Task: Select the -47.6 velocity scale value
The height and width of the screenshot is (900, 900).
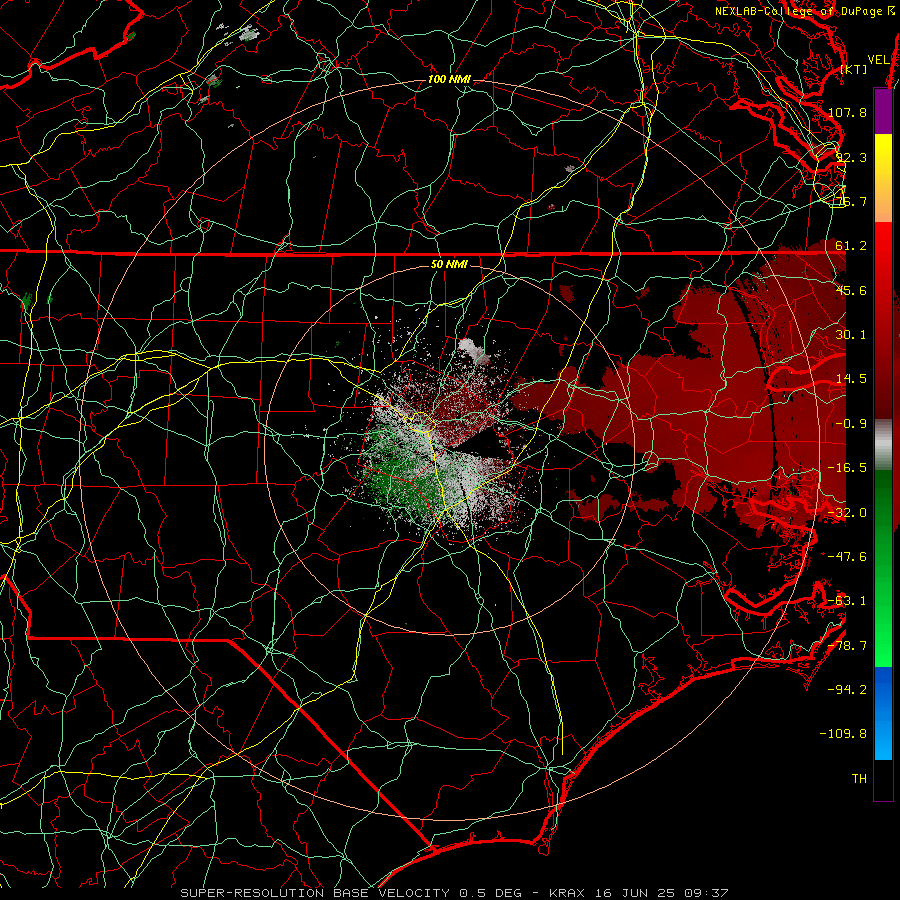Action: [x=847, y=557]
